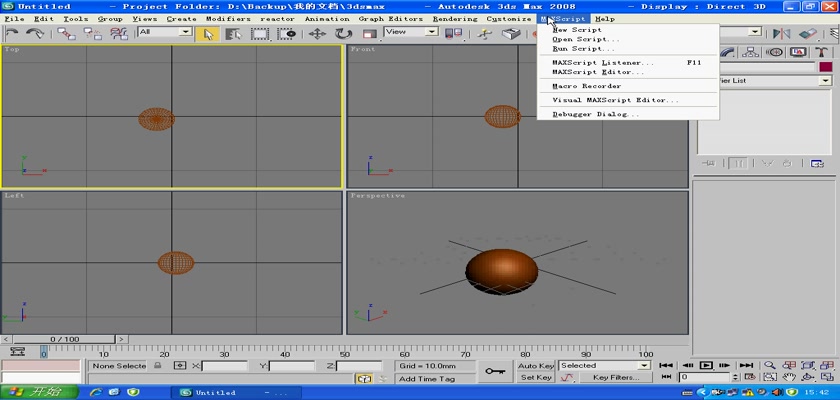Click the Go to Start playback button
Screen dimensions: 840x400
click(x=666, y=366)
